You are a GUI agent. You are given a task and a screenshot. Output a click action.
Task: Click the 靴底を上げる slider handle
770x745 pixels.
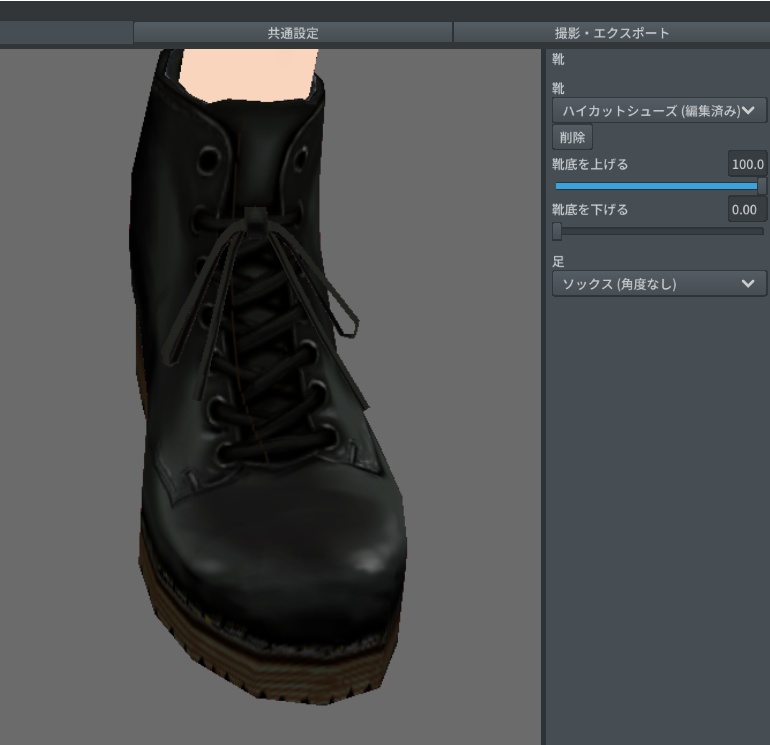point(762,186)
